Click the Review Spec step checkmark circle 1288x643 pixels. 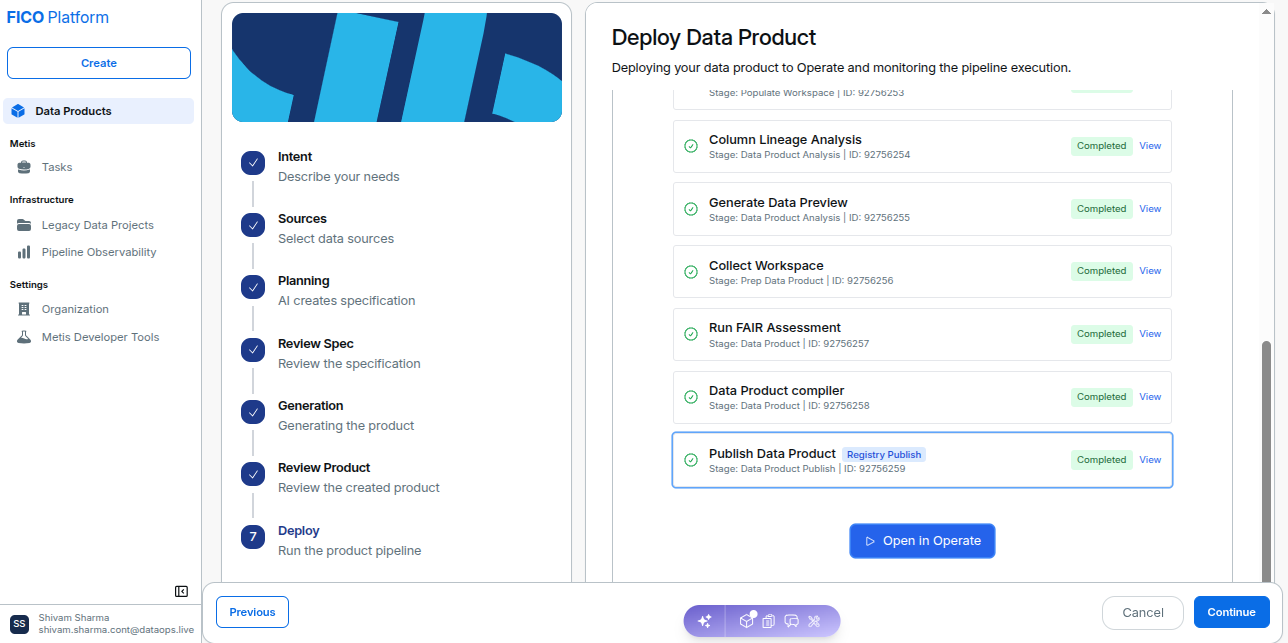(253, 350)
